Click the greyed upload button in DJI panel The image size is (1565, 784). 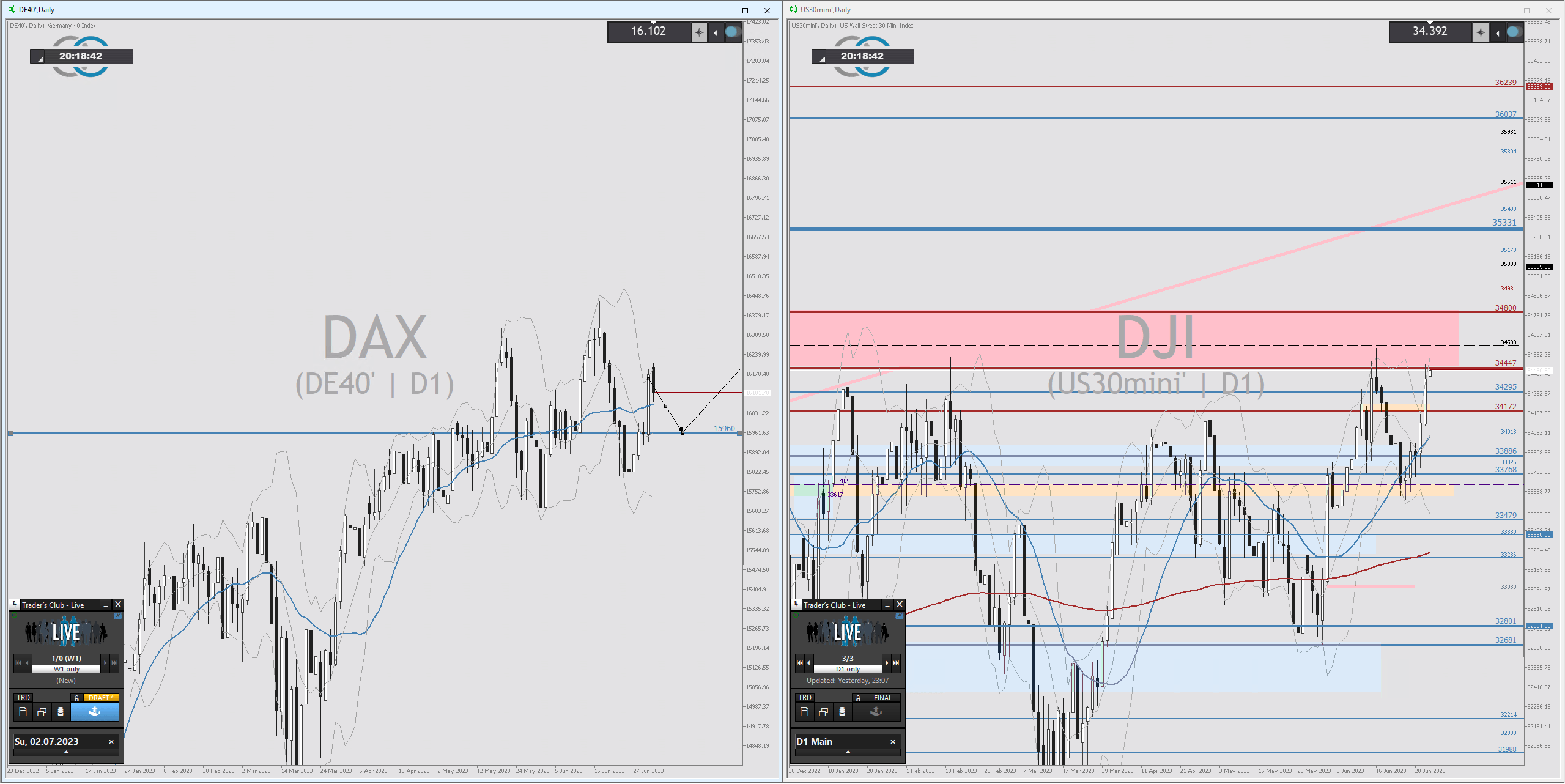point(876,712)
